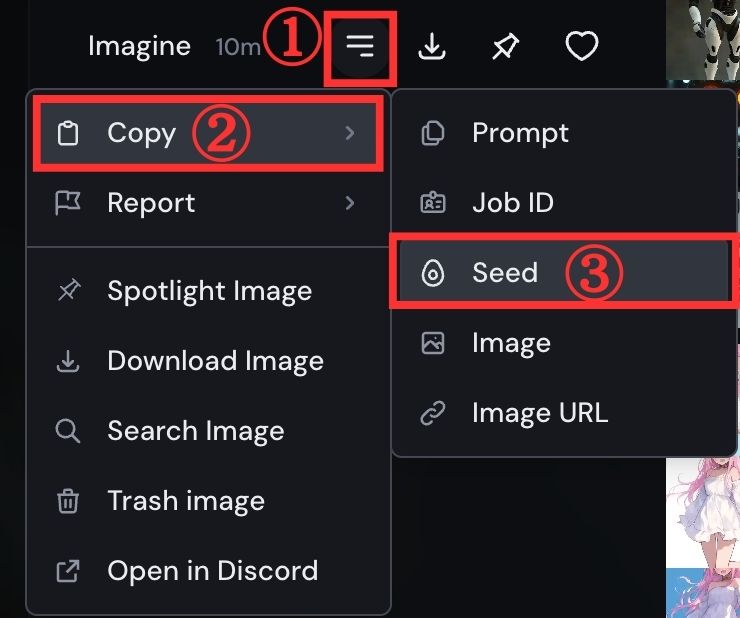Choose Job ID in the submenu
This screenshot has height=618, width=740.
(x=512, y=203)
